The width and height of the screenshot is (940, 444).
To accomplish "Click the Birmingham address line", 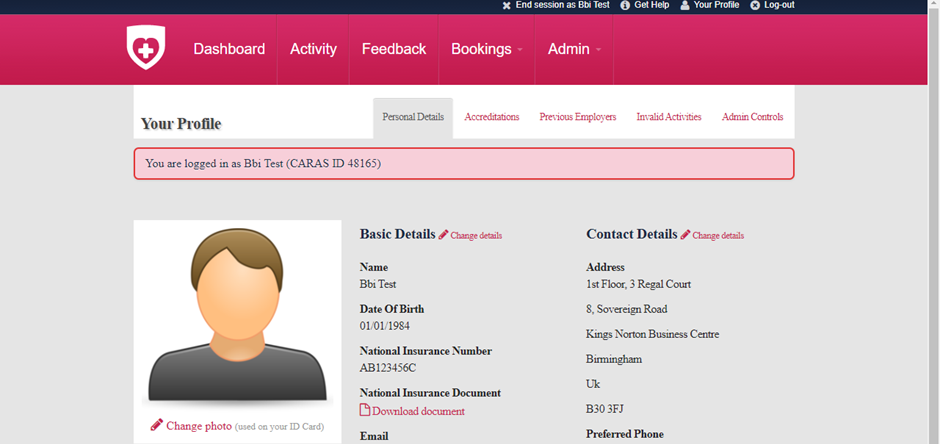I will (x=614, y=359).
